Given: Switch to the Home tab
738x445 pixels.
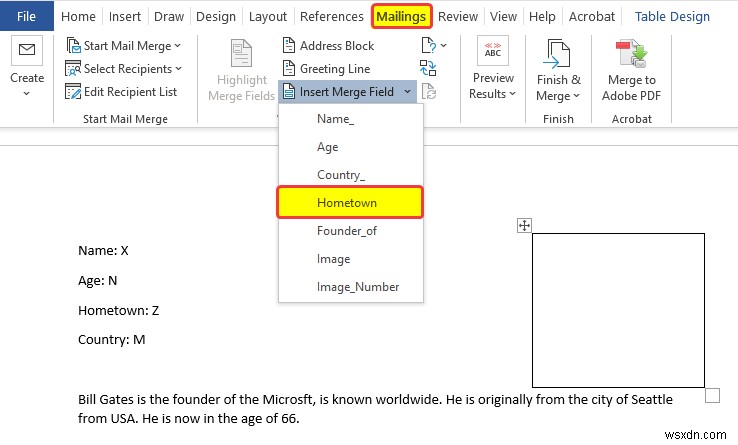Looking at the screenshot, I should click(x=78, y=16).
